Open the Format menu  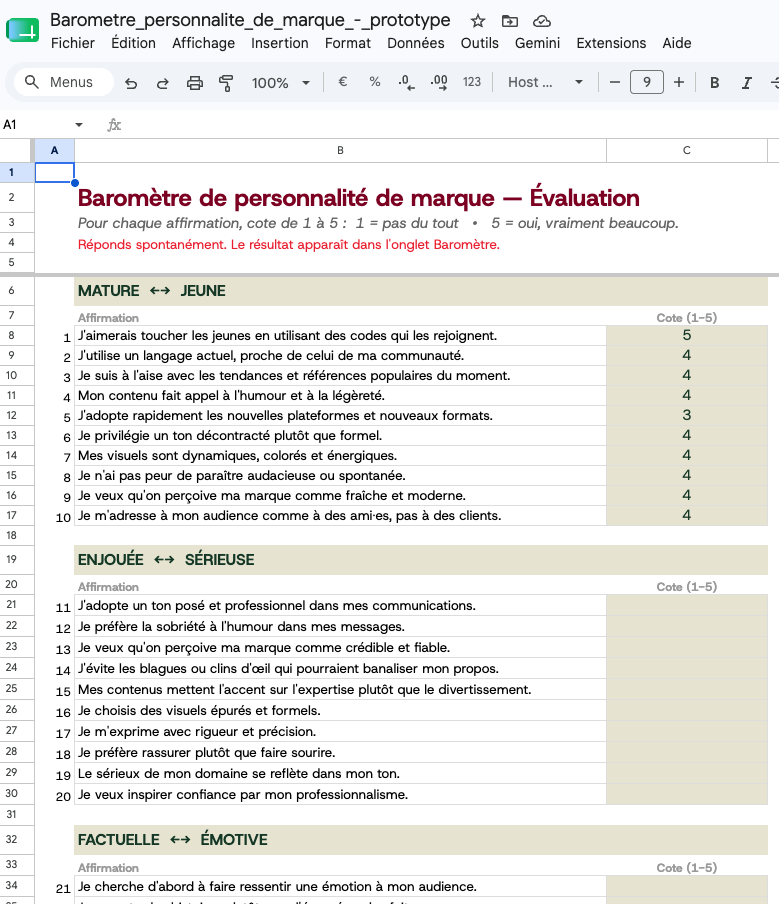click(348, 43)
